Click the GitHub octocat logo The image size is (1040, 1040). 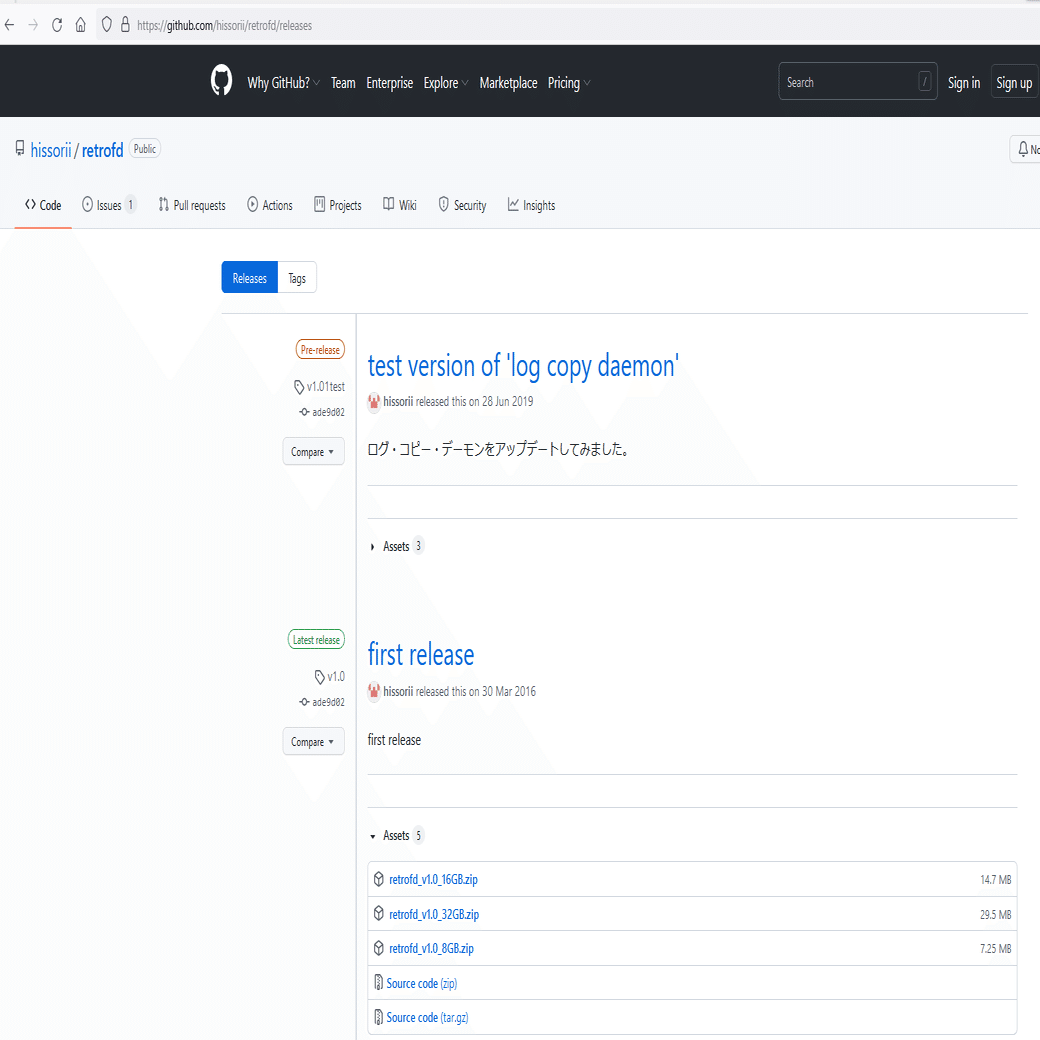(222, 81)
